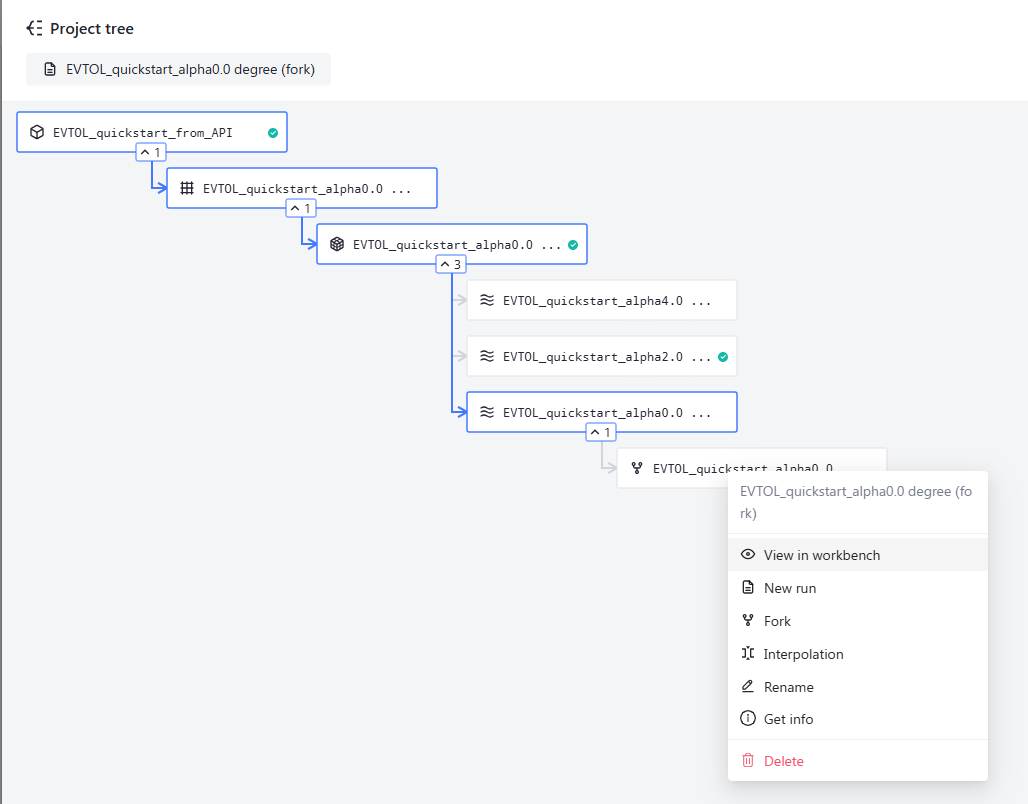This screenshot has height=804, width=1028.
Task: Select the EVTOL_quickstart_alpha4.0 case node
Action: coord(601,300)
